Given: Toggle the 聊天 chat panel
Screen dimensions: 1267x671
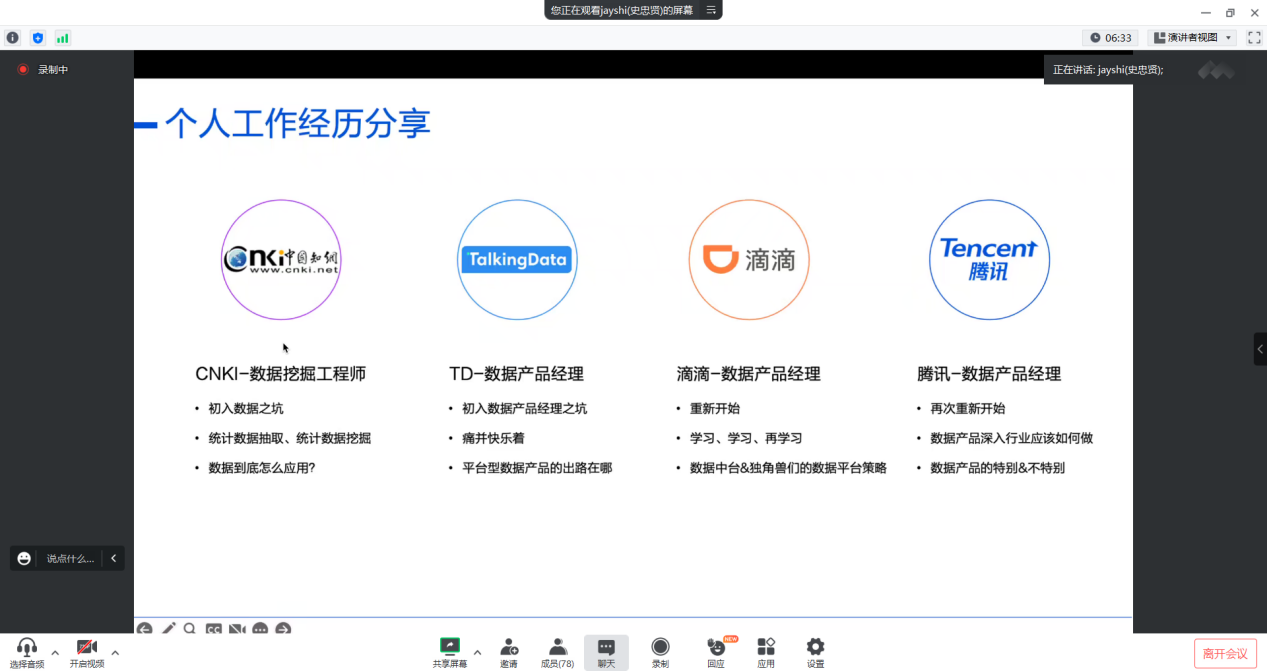Looking at the screenshot, I should 606,651.
